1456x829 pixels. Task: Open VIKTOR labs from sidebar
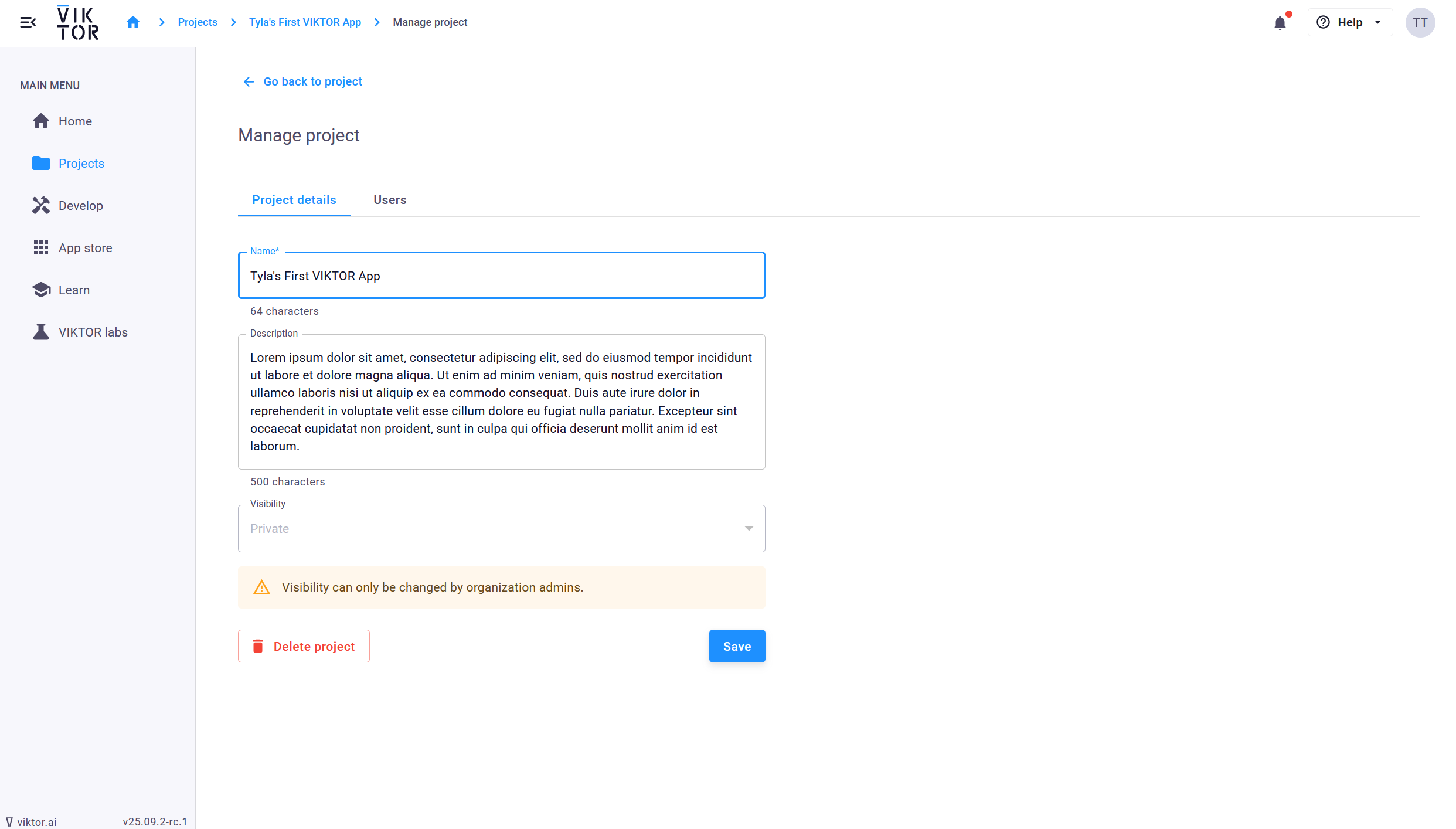click(93, 332)
